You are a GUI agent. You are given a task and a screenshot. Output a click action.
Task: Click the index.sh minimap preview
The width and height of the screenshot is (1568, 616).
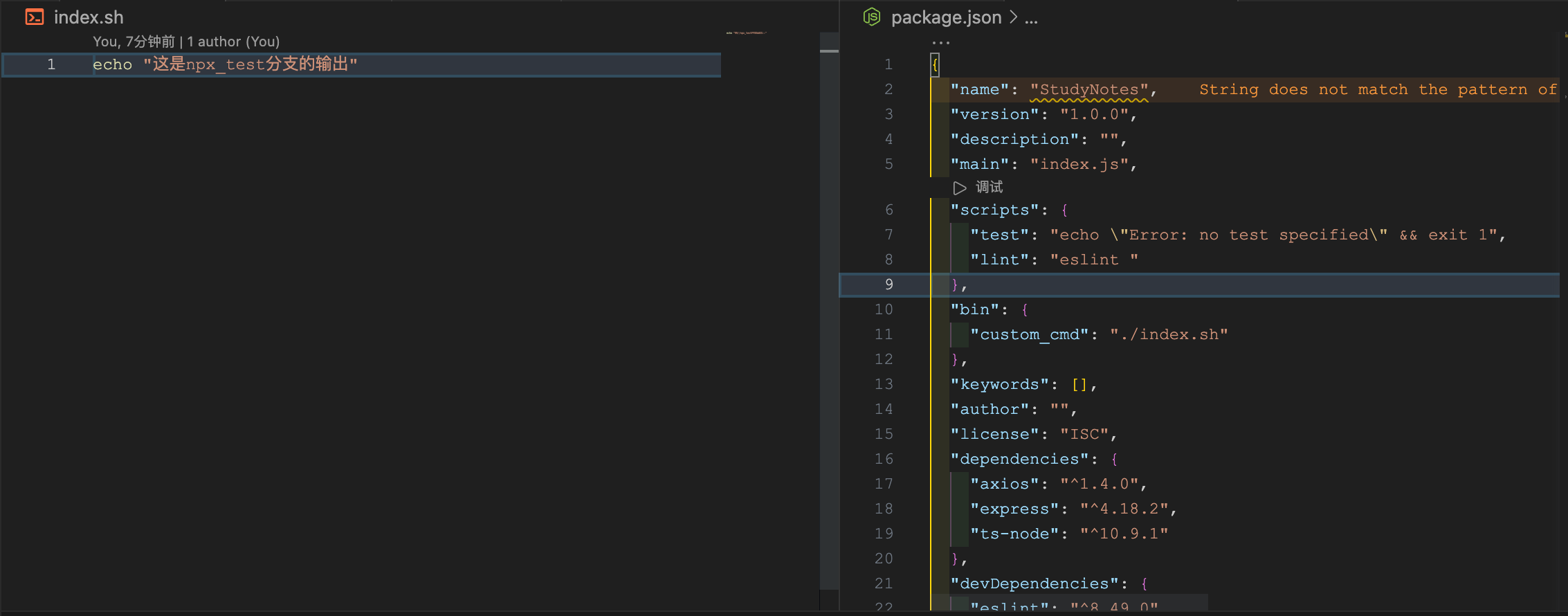click(746, 33)
